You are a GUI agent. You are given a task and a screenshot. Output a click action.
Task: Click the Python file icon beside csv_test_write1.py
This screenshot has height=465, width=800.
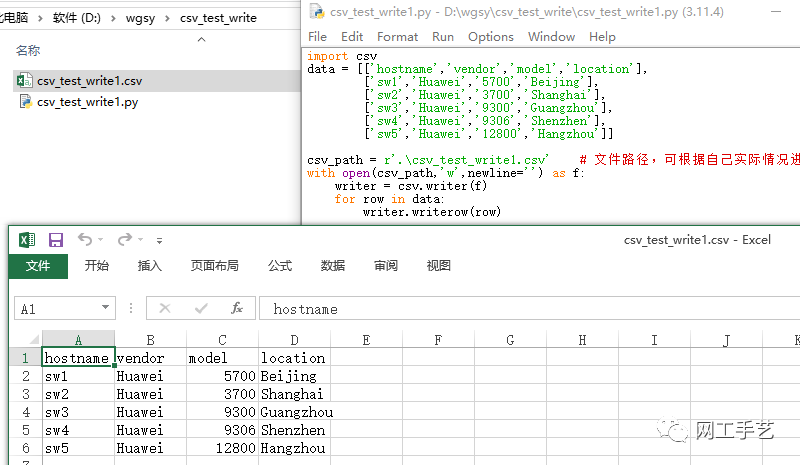[26, 102]
